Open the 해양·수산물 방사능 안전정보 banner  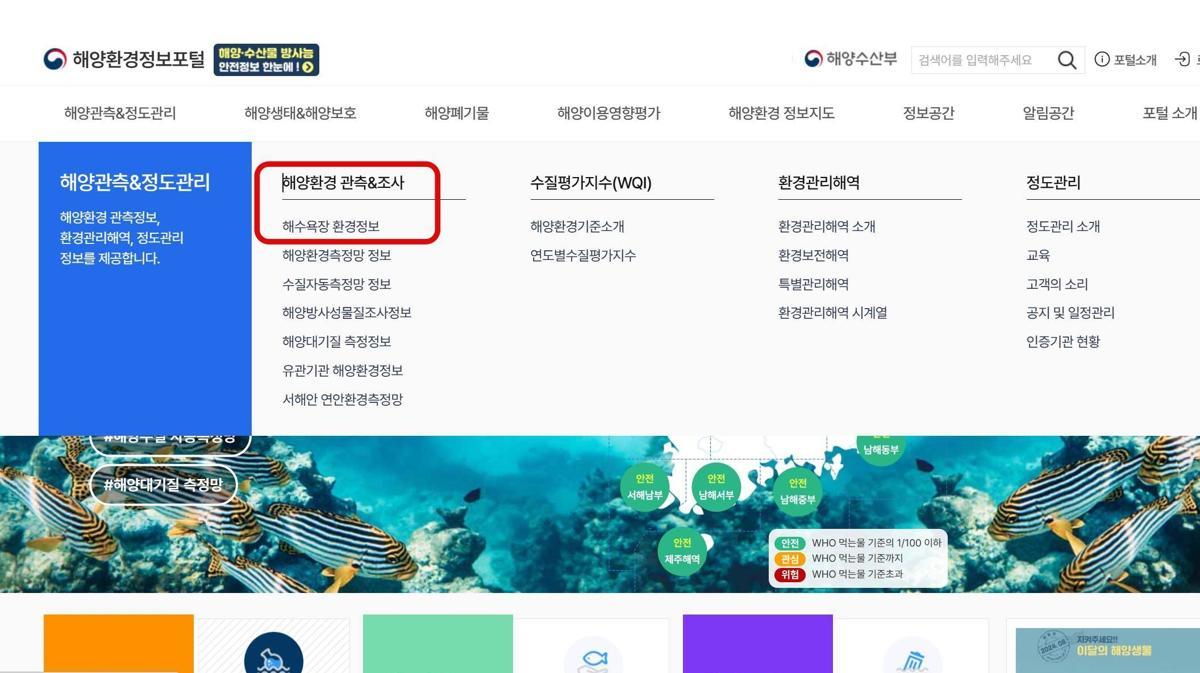(x=266, y=59)
